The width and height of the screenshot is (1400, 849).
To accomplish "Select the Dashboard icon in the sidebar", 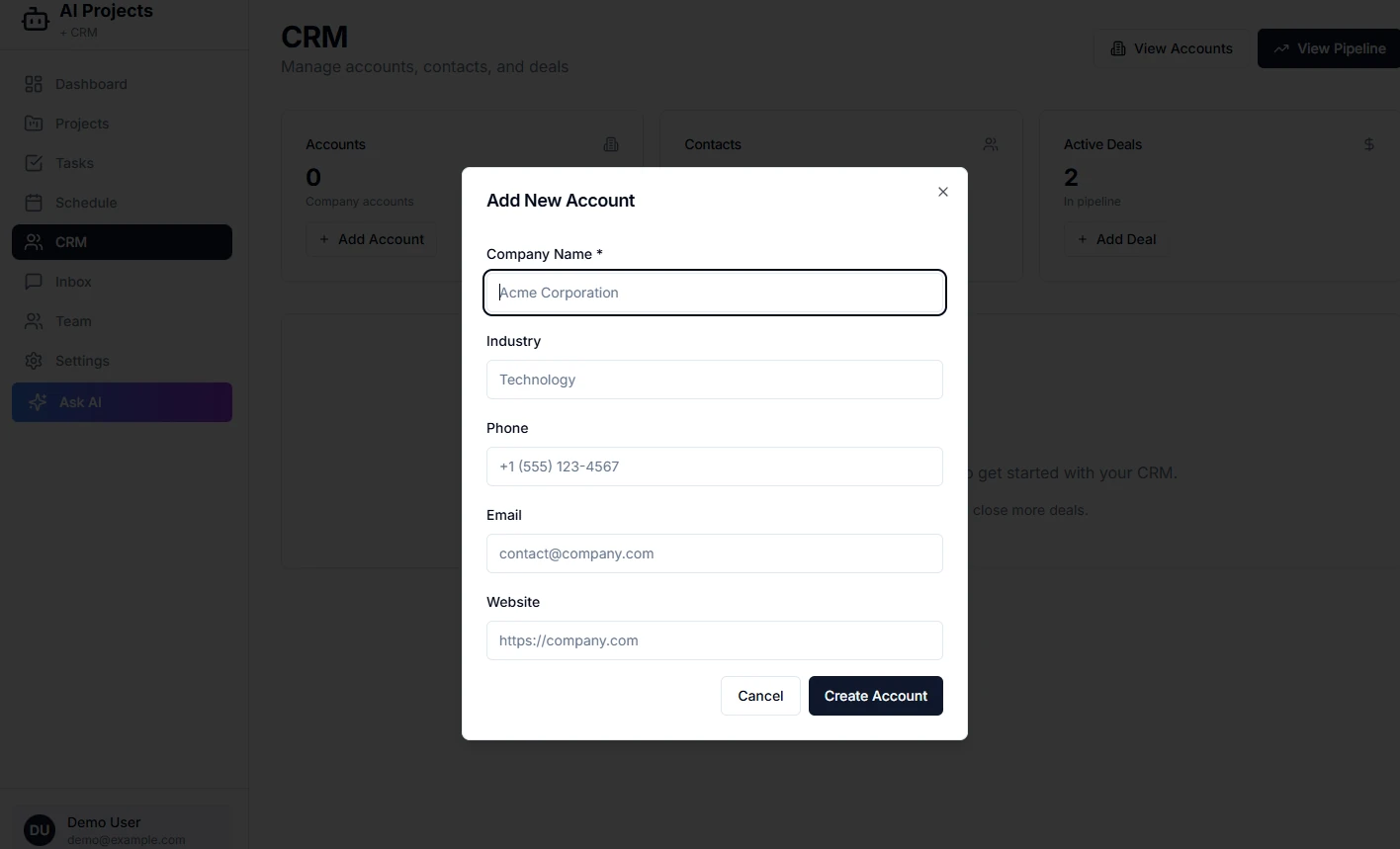I will [x=34, y=84].
